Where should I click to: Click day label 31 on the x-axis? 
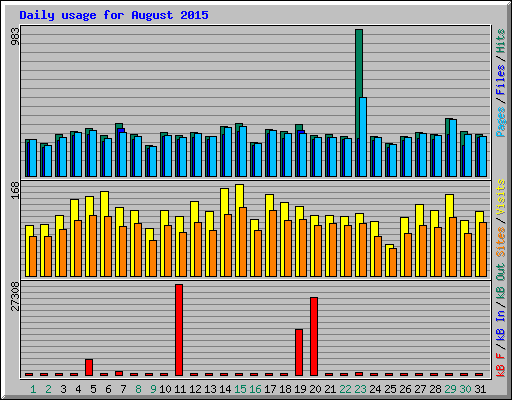click(x=480, y=389)
